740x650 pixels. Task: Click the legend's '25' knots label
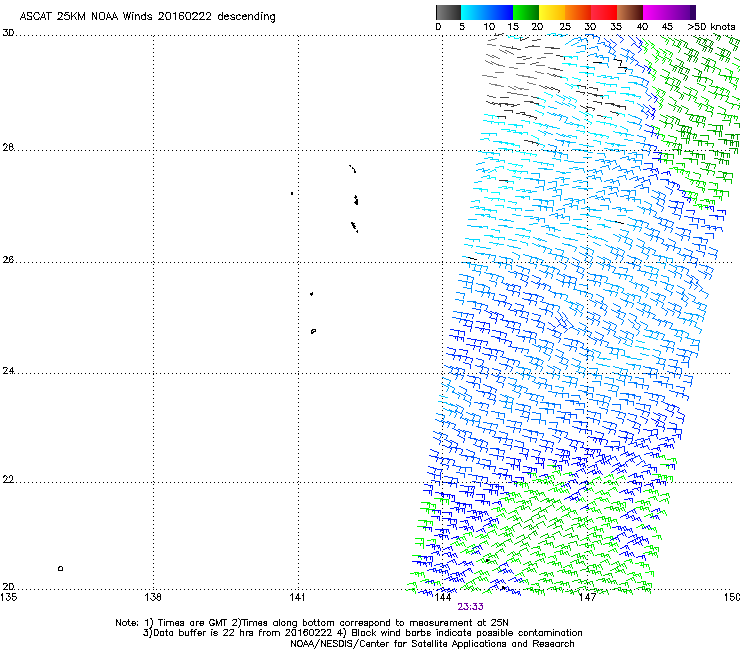[x=565, y=27]
